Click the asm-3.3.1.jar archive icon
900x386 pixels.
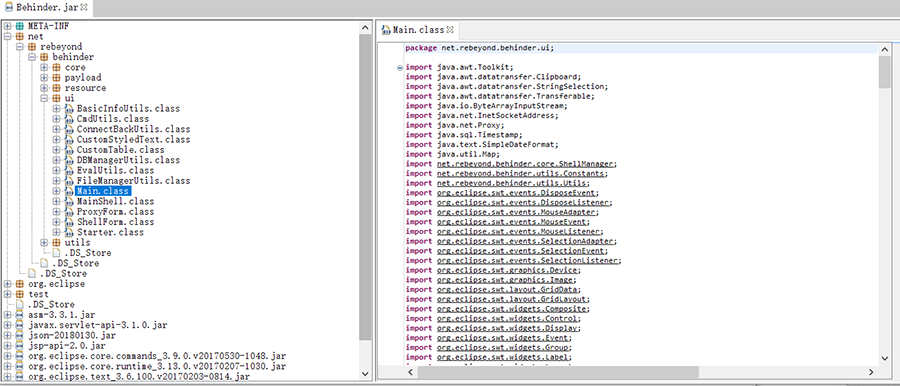pyautogui.click(x=20, y=315)
